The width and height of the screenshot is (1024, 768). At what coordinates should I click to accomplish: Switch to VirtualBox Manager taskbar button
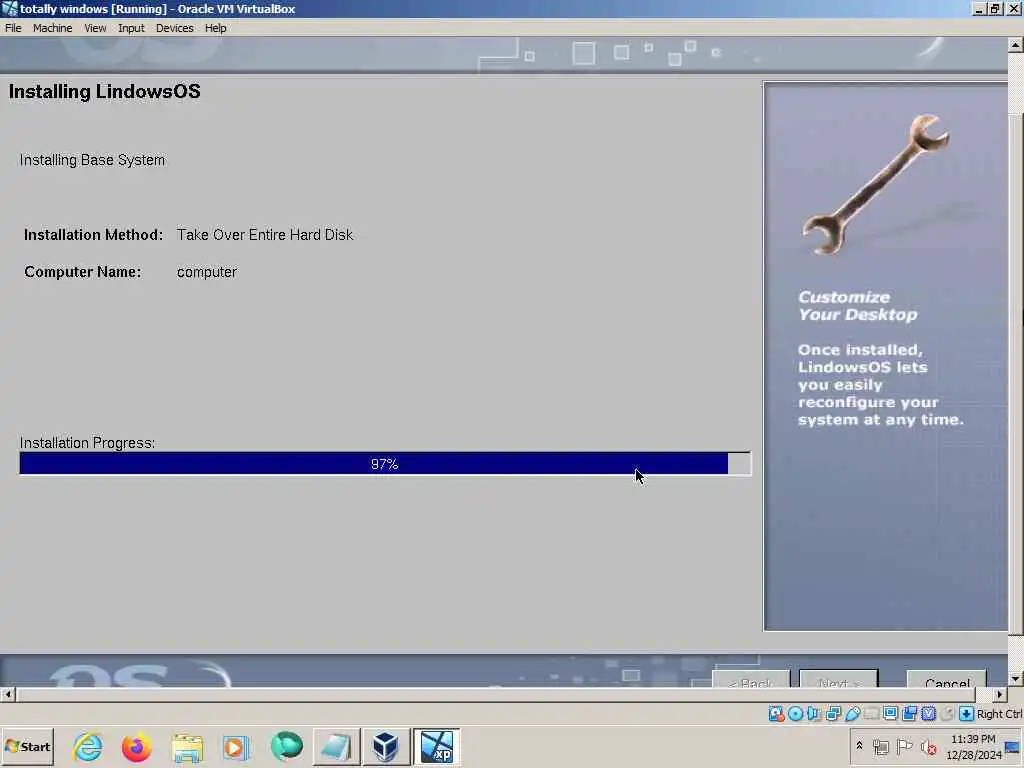386,747
